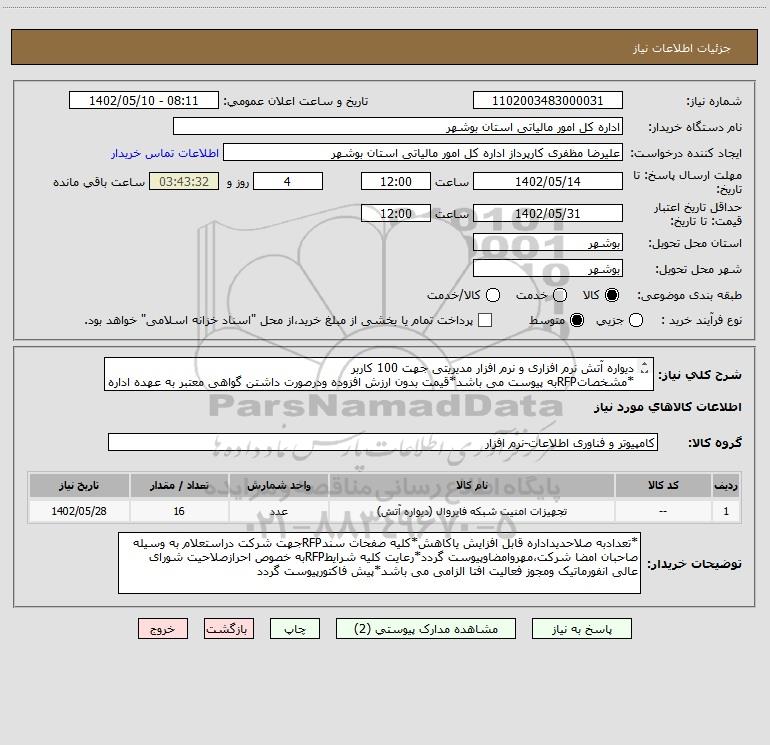Viewport: 770px width, 745px height.
Task: Click the item name تجهیزات امنیت شبکه فایروال cell
Action: [471, 512]
